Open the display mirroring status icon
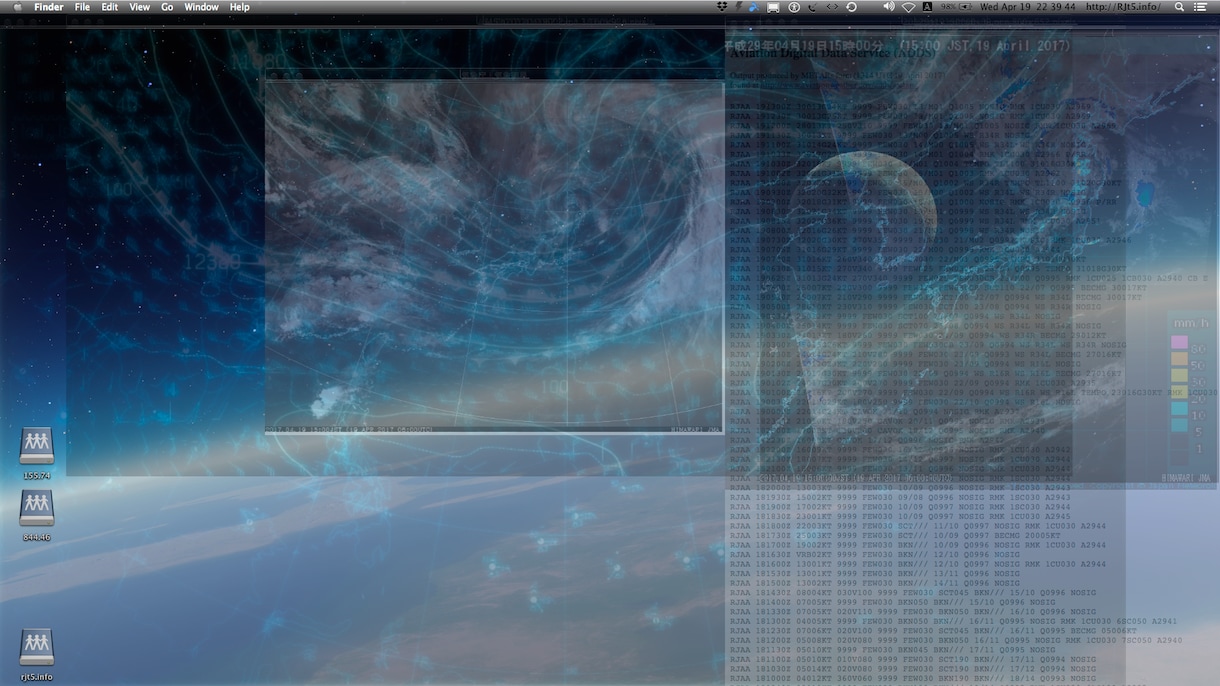The image size is (1220, 686). tap(773, 7)
